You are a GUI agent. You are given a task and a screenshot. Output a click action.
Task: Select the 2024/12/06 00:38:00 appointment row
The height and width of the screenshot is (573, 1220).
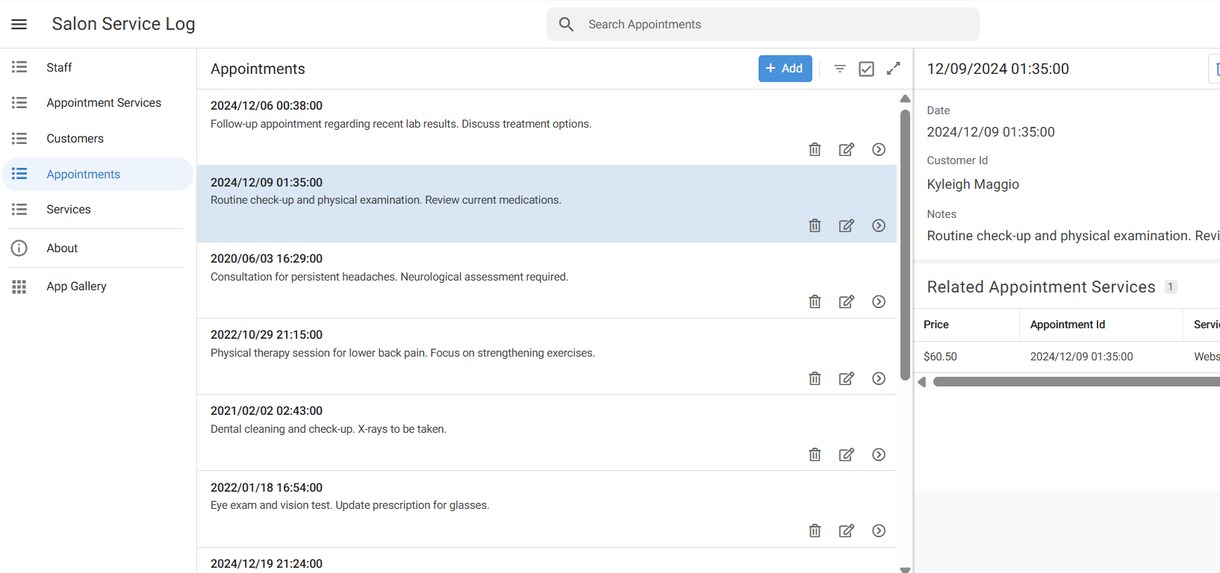(x=546, y=127)
